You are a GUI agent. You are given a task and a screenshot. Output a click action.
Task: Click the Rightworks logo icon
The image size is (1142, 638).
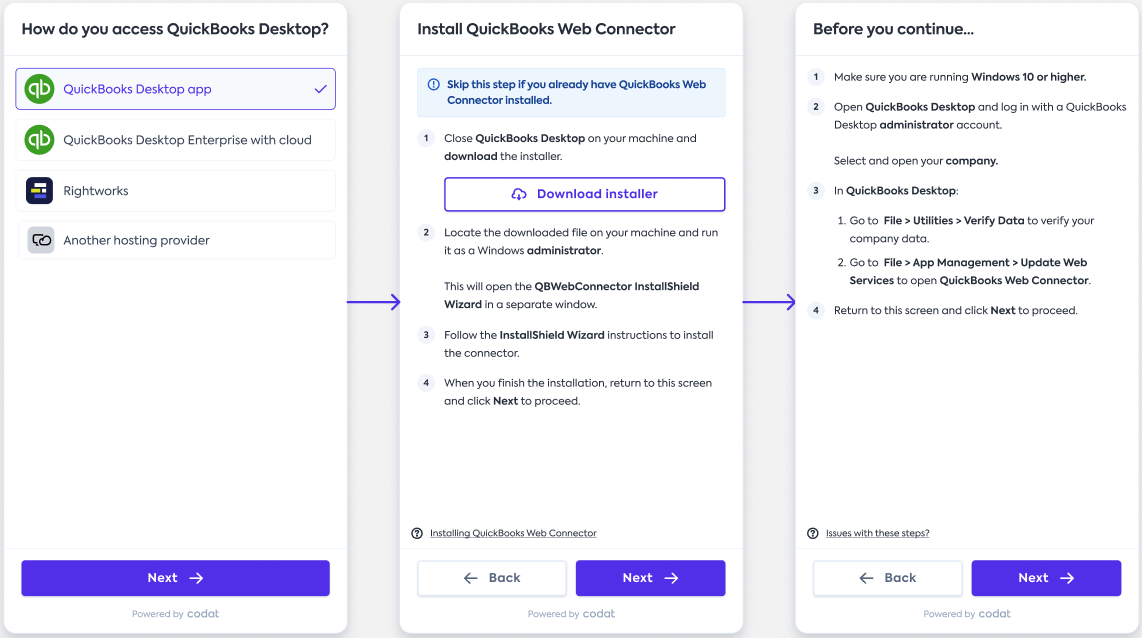(x=39, y=191)
